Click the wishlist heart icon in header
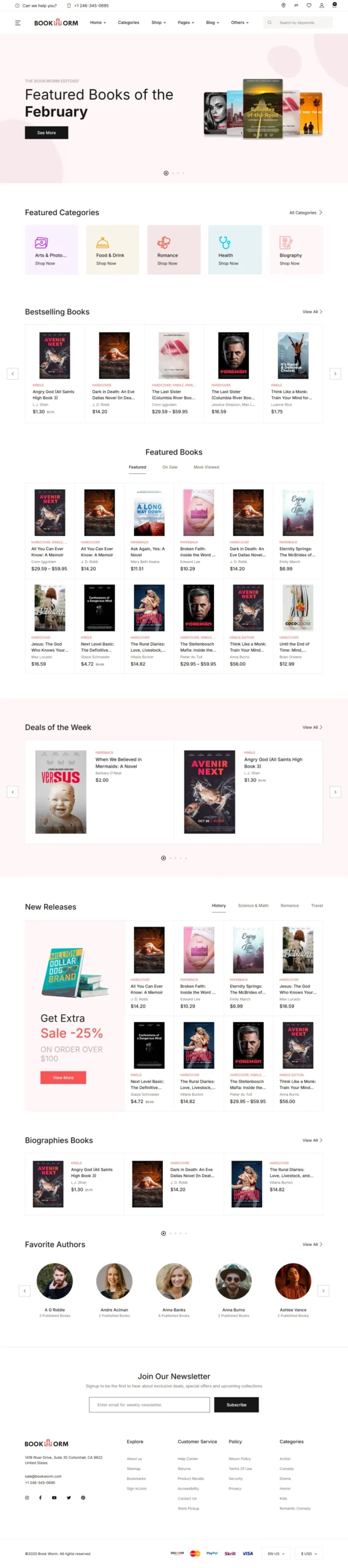348x1568 pixels. coord(309,6)
